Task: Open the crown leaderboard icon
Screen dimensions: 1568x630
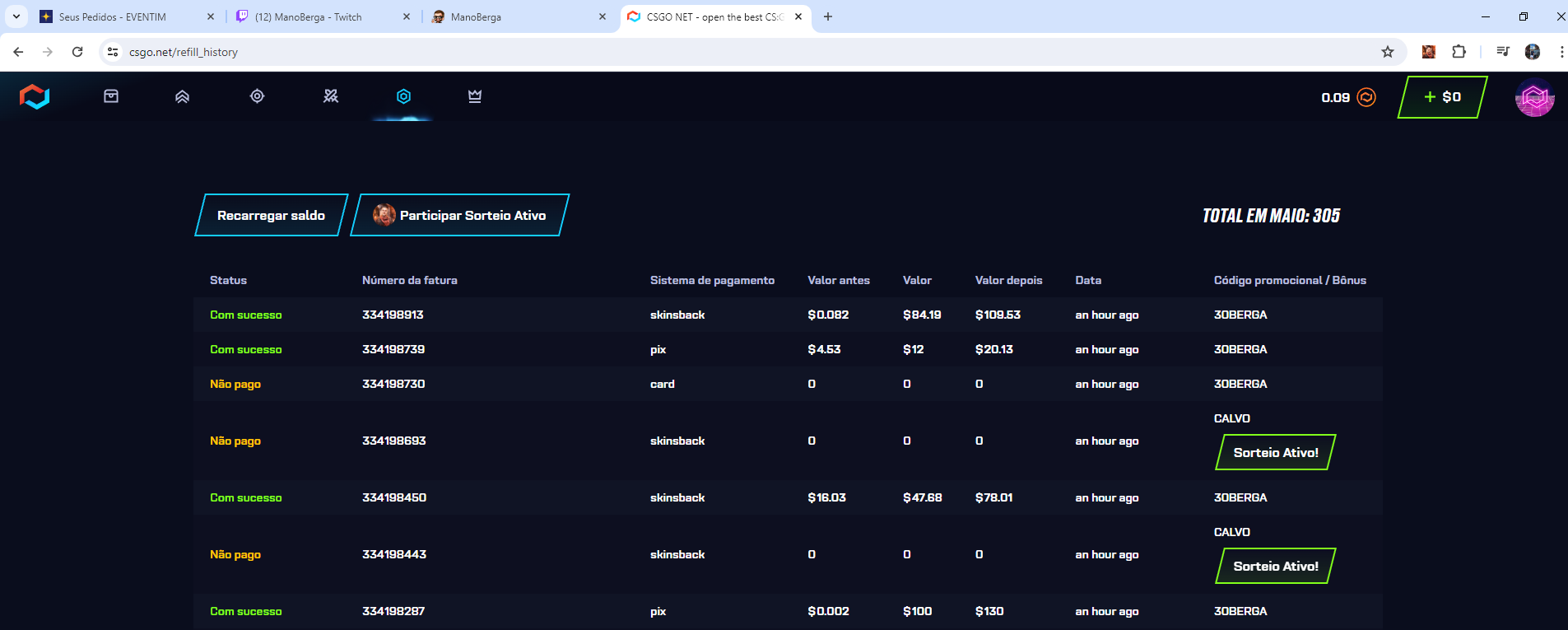Action: [475, 96]
